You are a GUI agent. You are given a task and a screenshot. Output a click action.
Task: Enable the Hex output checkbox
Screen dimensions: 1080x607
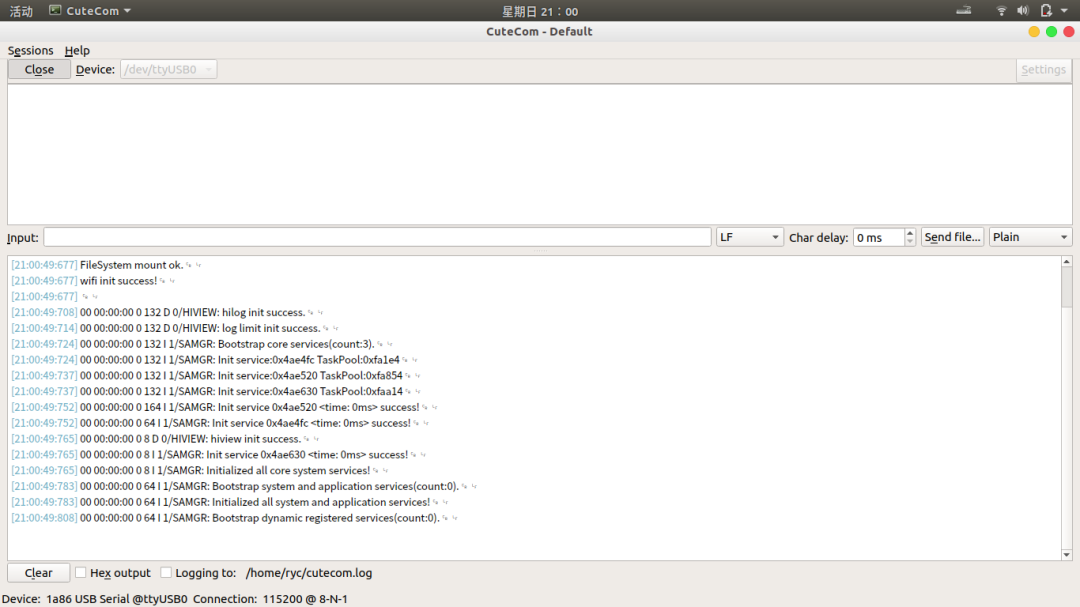coord(81,573)
